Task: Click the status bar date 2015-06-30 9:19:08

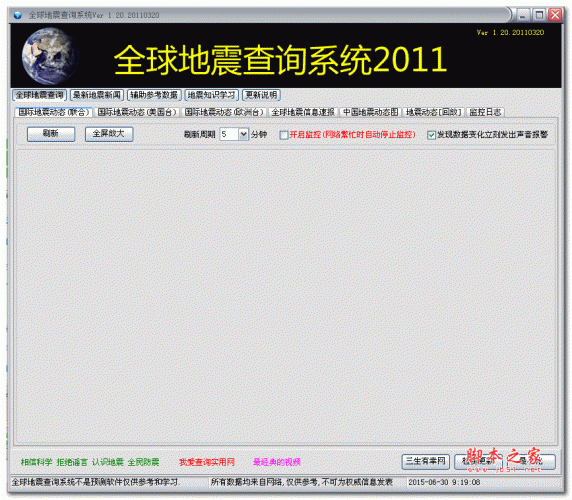Action: click(x=444, y=482)
